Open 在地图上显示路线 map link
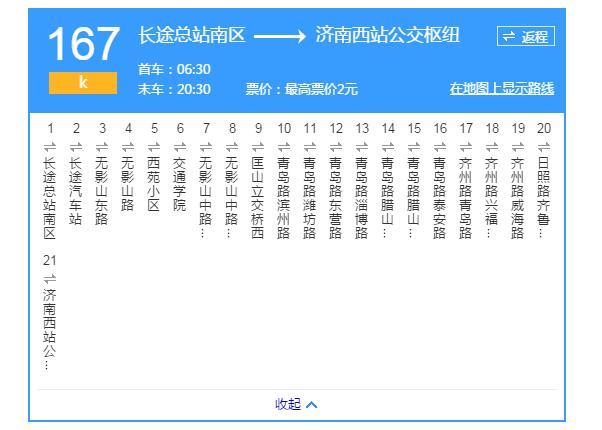The image size is (602, 430). click(x=502, y=88)
